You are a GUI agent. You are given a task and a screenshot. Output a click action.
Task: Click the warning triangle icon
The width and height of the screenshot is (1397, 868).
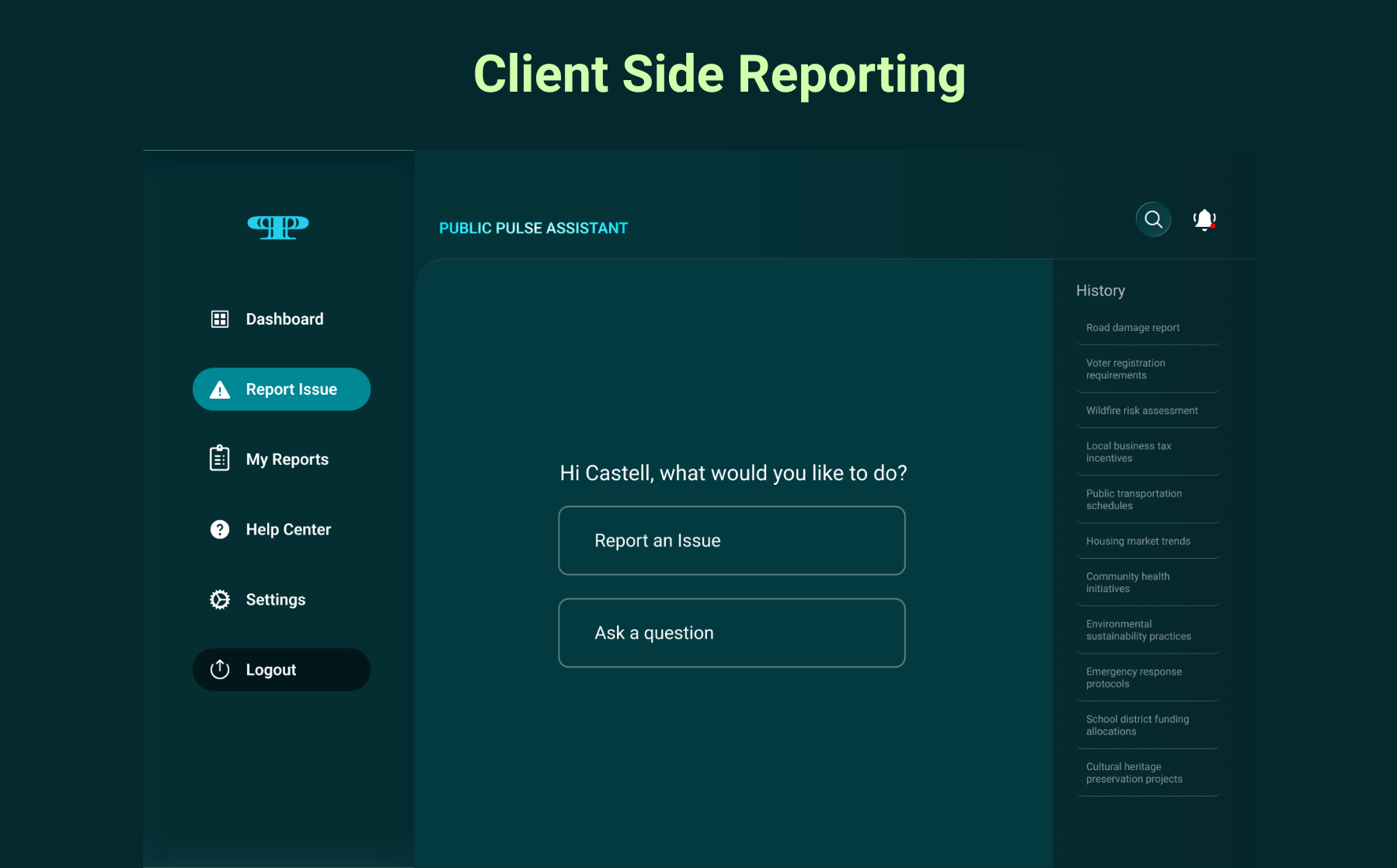point(220,390)
